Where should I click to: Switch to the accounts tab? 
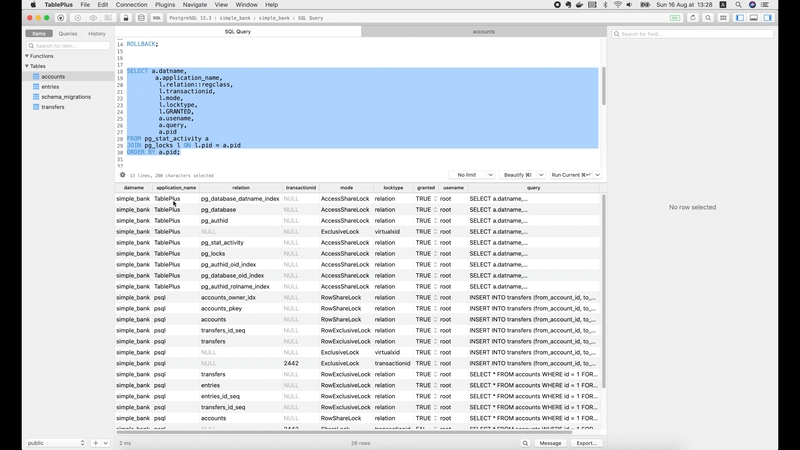483,31
